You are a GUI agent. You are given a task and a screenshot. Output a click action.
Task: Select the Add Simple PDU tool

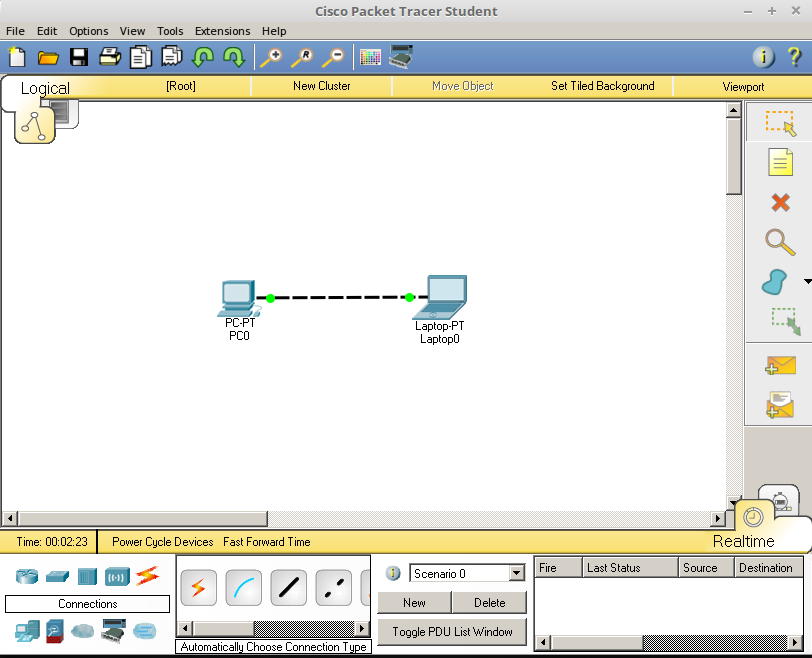click(x=780, y=365)
